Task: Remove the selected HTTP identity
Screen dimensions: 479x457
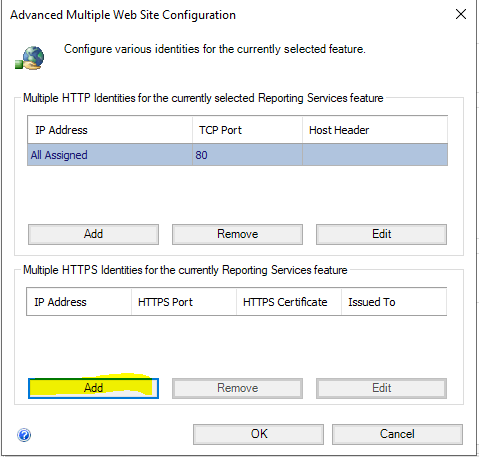Action: [x=237, y=234]
